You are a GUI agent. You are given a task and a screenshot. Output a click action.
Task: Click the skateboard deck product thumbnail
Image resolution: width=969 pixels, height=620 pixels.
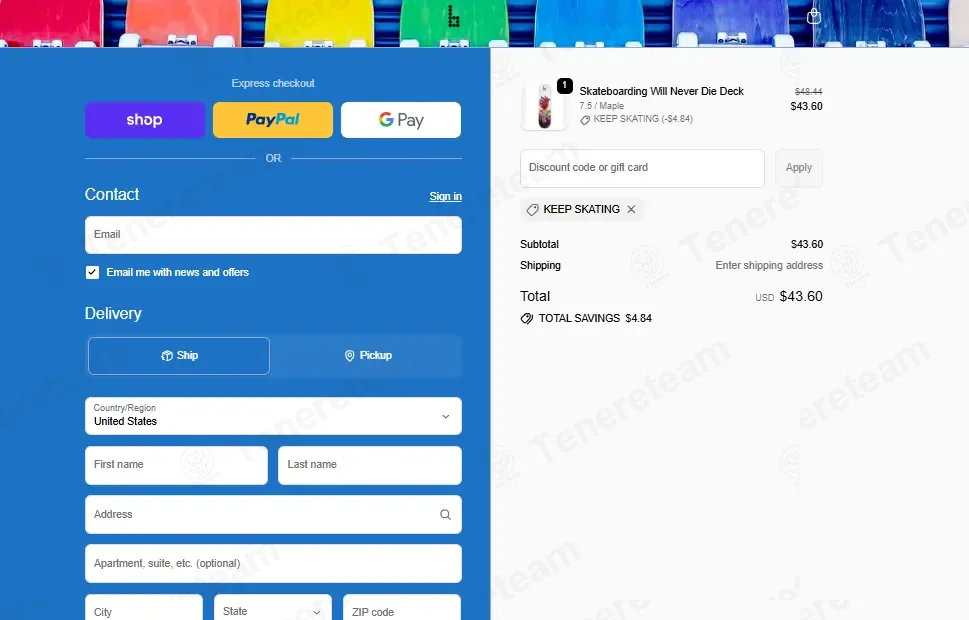click(x=544, y=106)
